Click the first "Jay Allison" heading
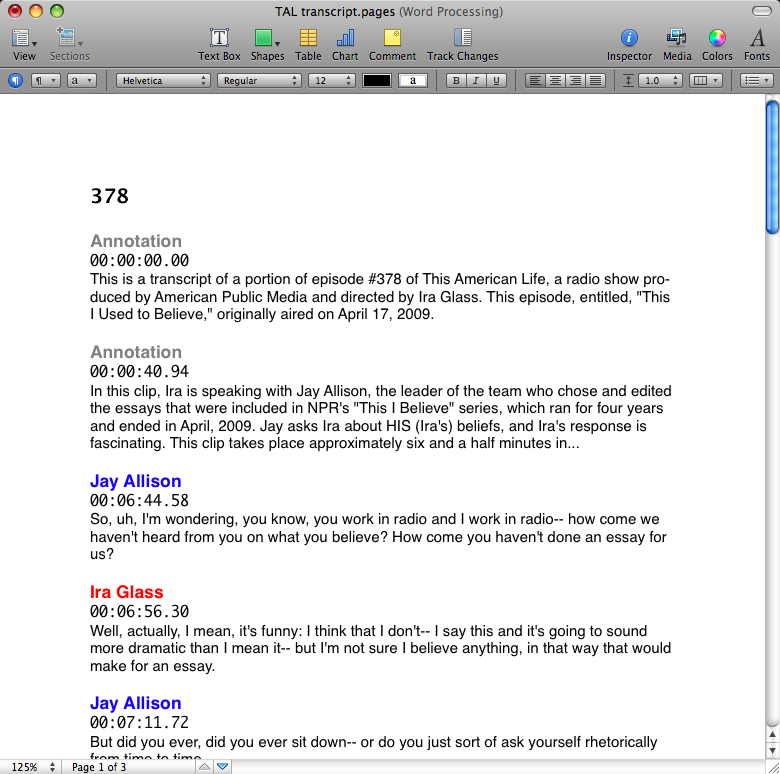Image resolution: width=780 pixels, height=774 pixels. coord(135,481)
